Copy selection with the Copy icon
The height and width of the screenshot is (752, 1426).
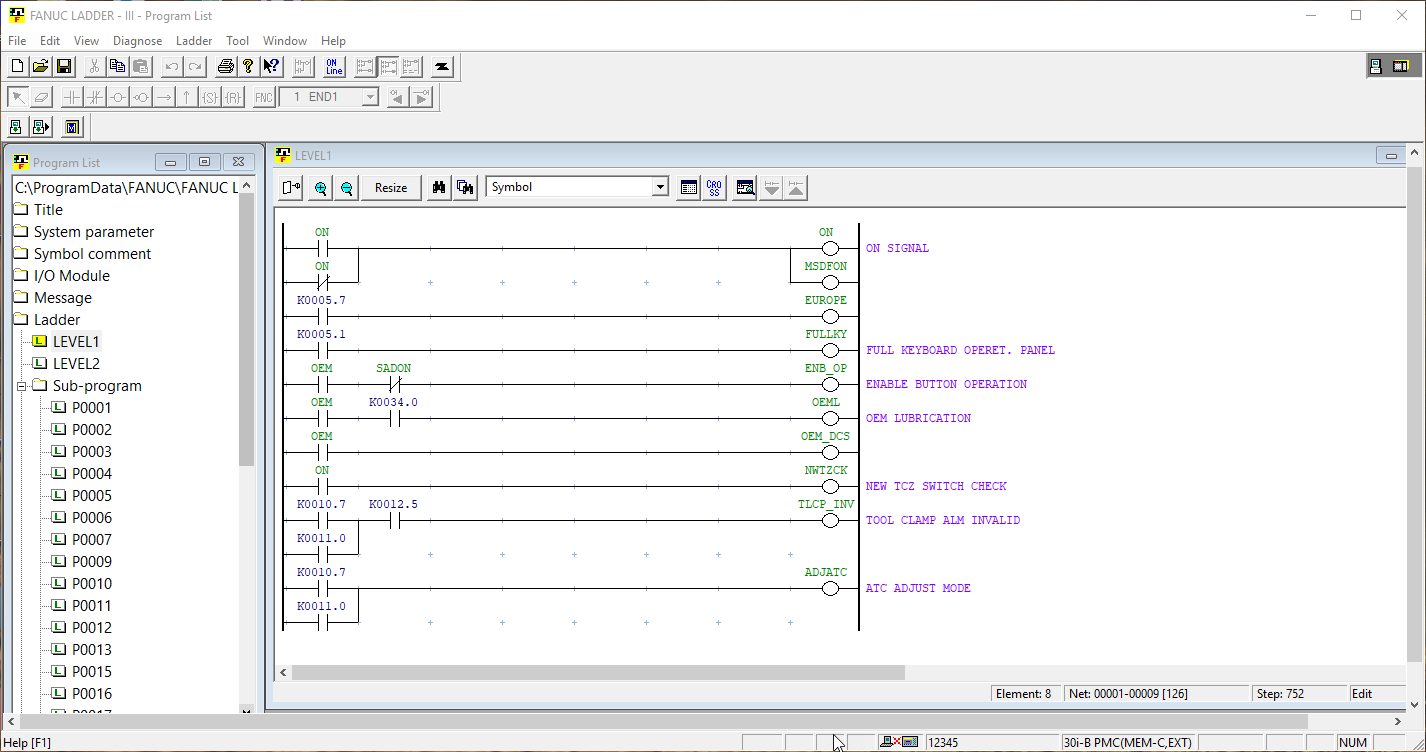(117, 67)
